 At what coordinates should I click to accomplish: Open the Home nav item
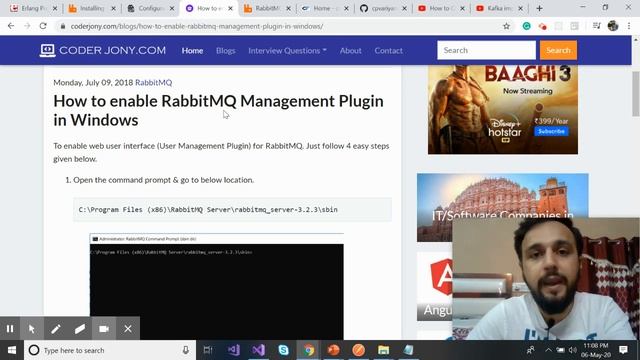tap(192, 51)
